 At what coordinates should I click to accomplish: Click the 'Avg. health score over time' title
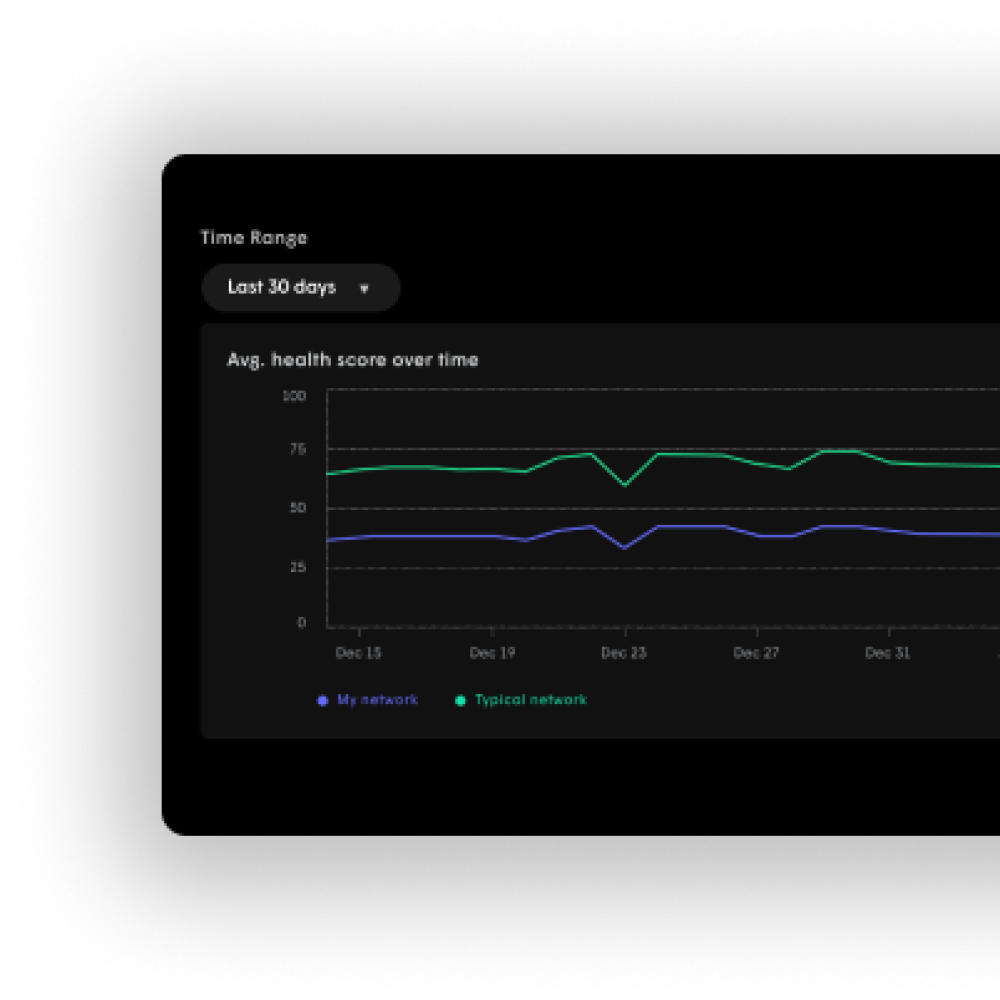coord(353,360)
